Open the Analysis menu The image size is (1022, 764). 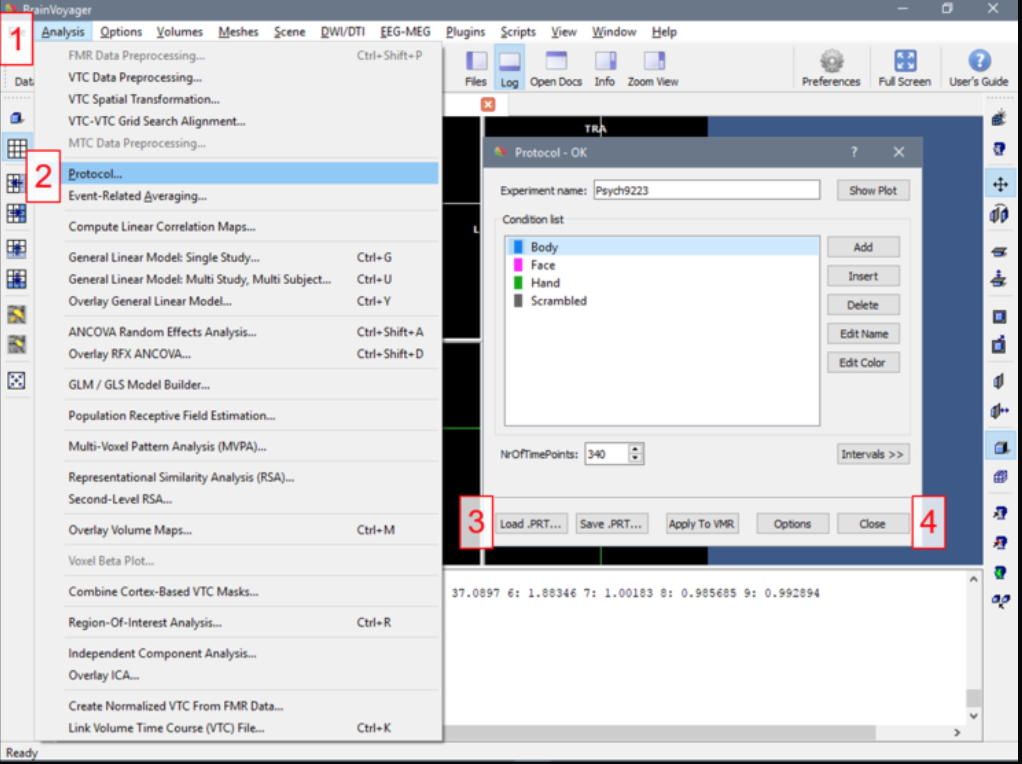(x=63, y=32)
